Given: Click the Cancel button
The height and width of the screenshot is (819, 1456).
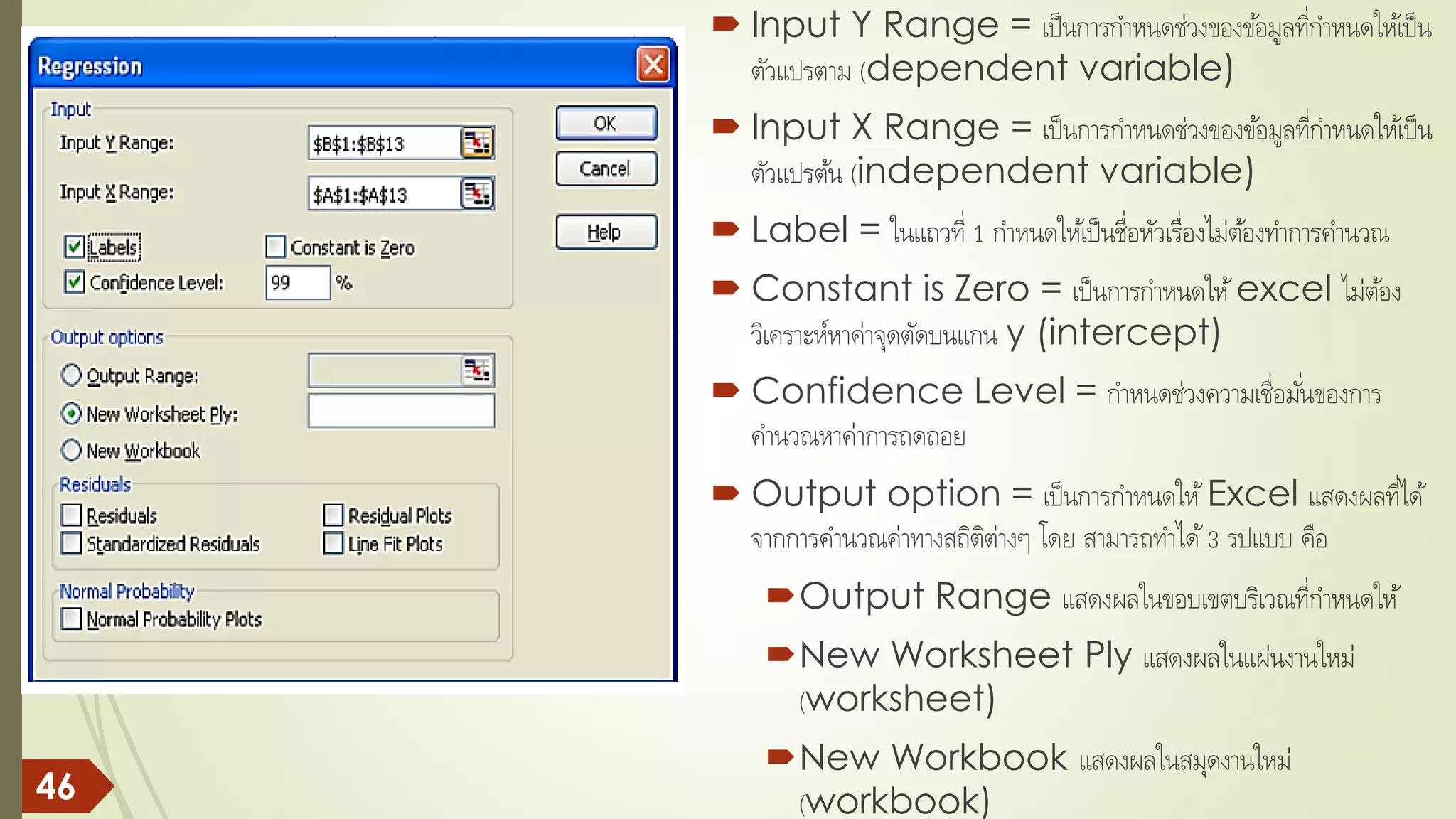Looking at the screenshot, I should point(606,168).
